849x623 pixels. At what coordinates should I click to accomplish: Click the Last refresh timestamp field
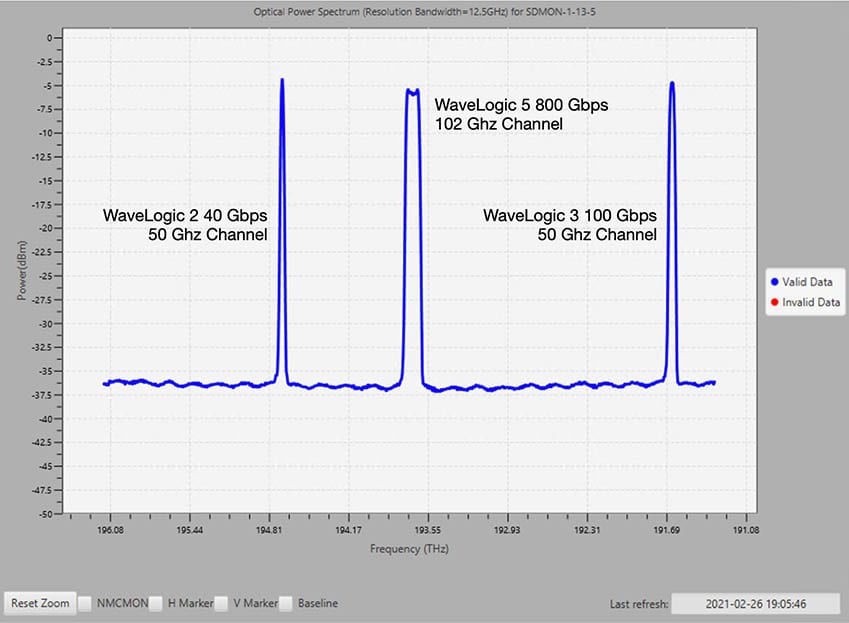[x=755, y=604]
